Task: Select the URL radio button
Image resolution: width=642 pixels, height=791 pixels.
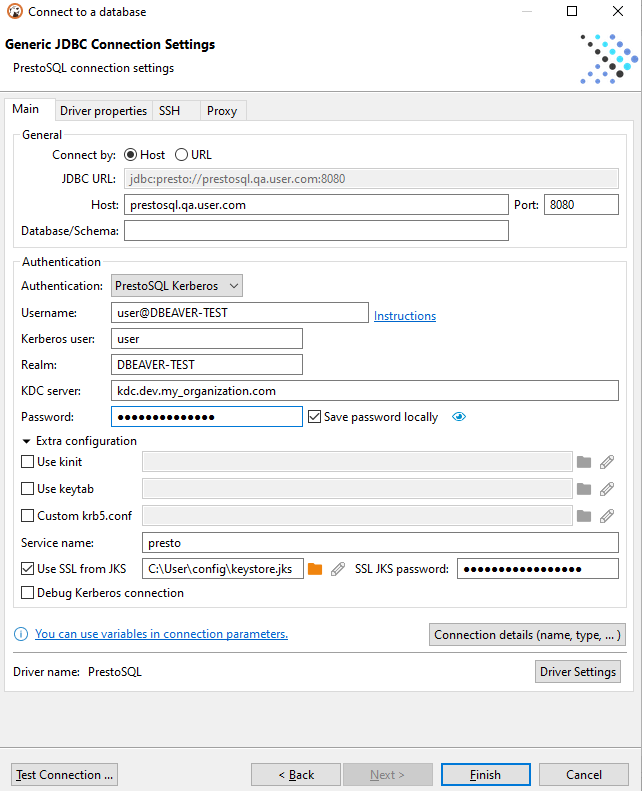Action: tap(181, 155)
